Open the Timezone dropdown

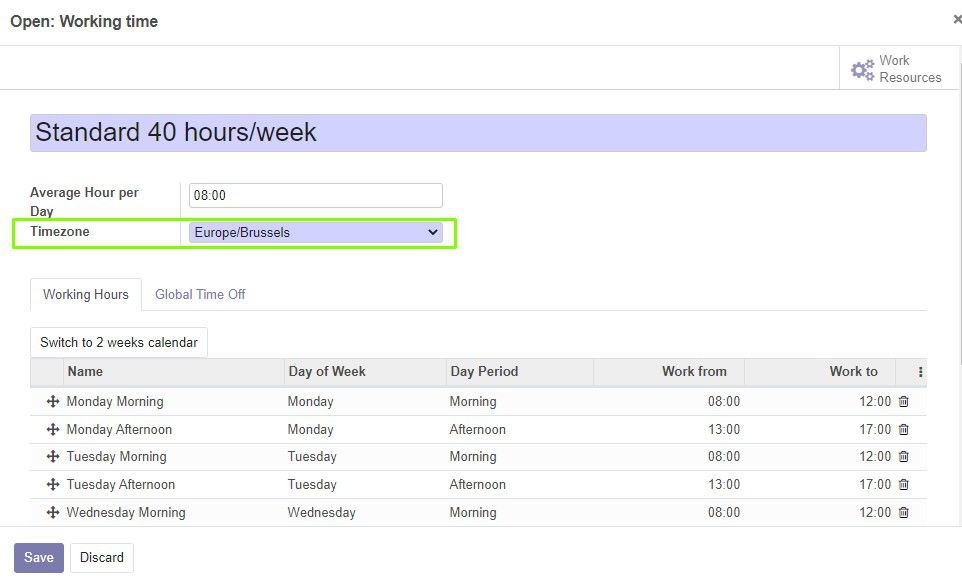coord(315,233)
